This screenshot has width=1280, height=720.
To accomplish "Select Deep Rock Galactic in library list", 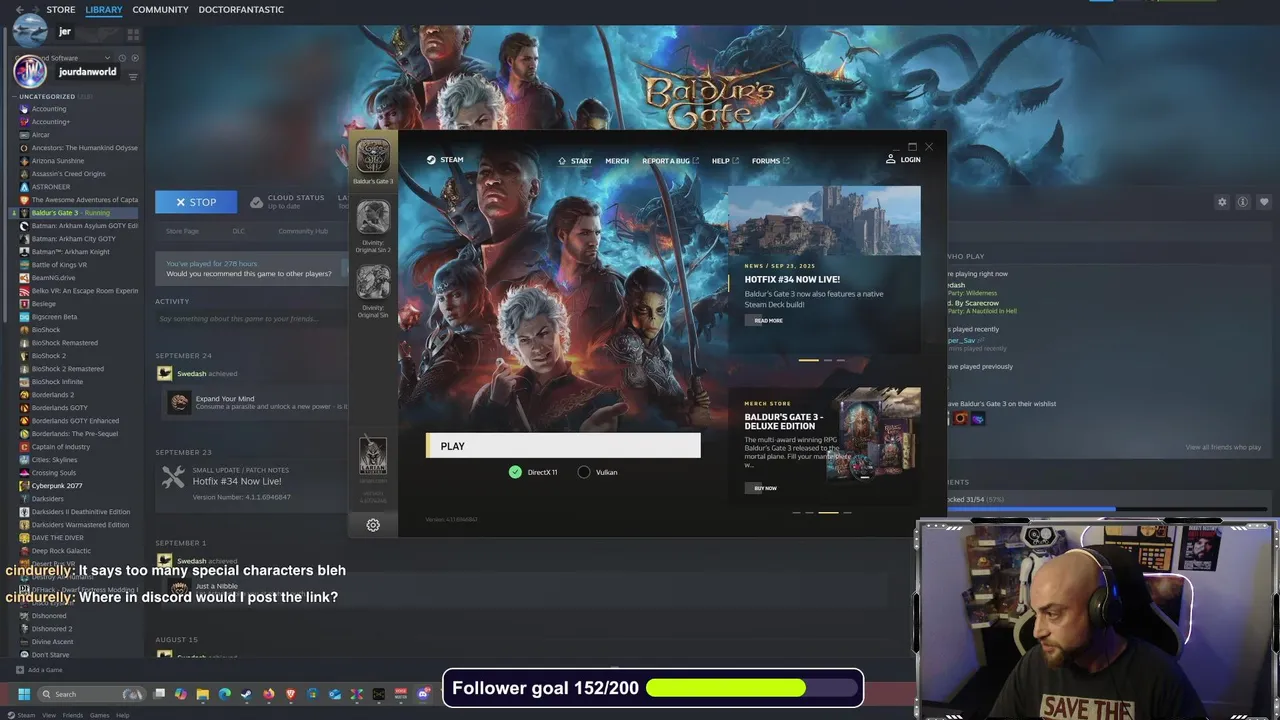I will coord(61,551).
